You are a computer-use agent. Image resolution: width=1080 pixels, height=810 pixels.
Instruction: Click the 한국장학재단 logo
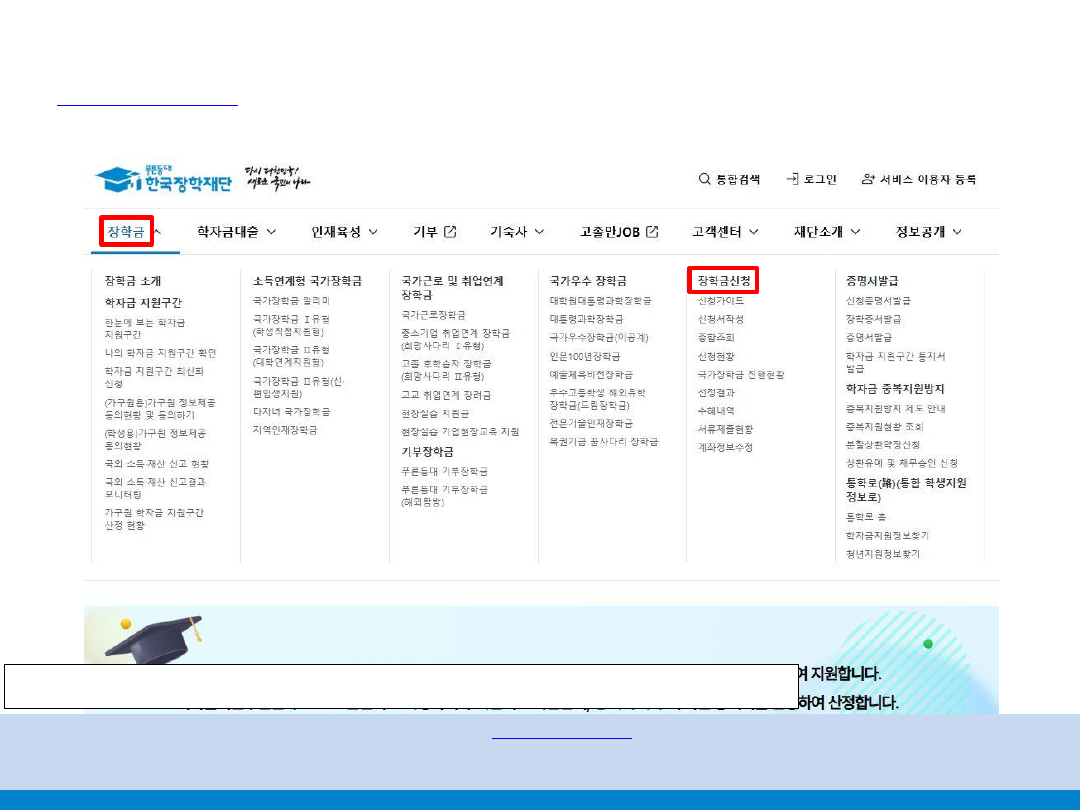pos(163,181)
